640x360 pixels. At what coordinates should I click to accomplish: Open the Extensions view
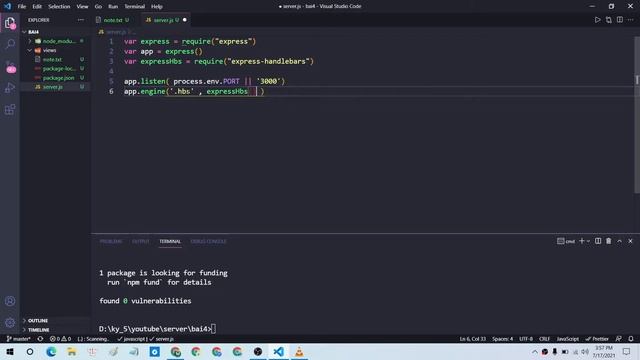10,109
